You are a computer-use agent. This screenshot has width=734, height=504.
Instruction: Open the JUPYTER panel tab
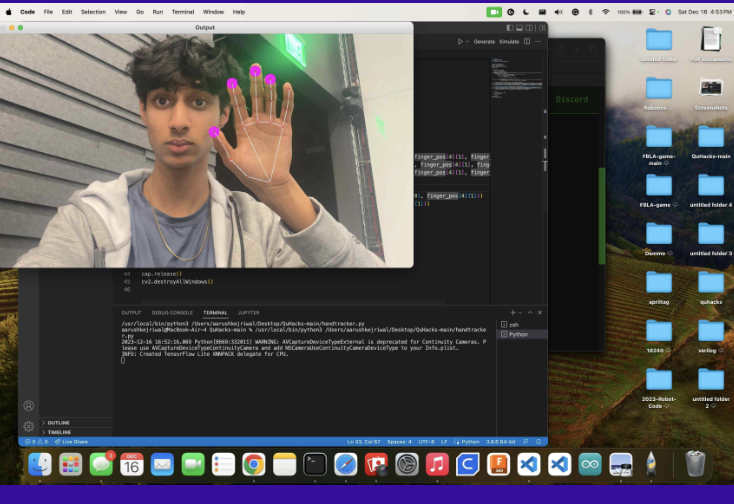pos(249,313)
